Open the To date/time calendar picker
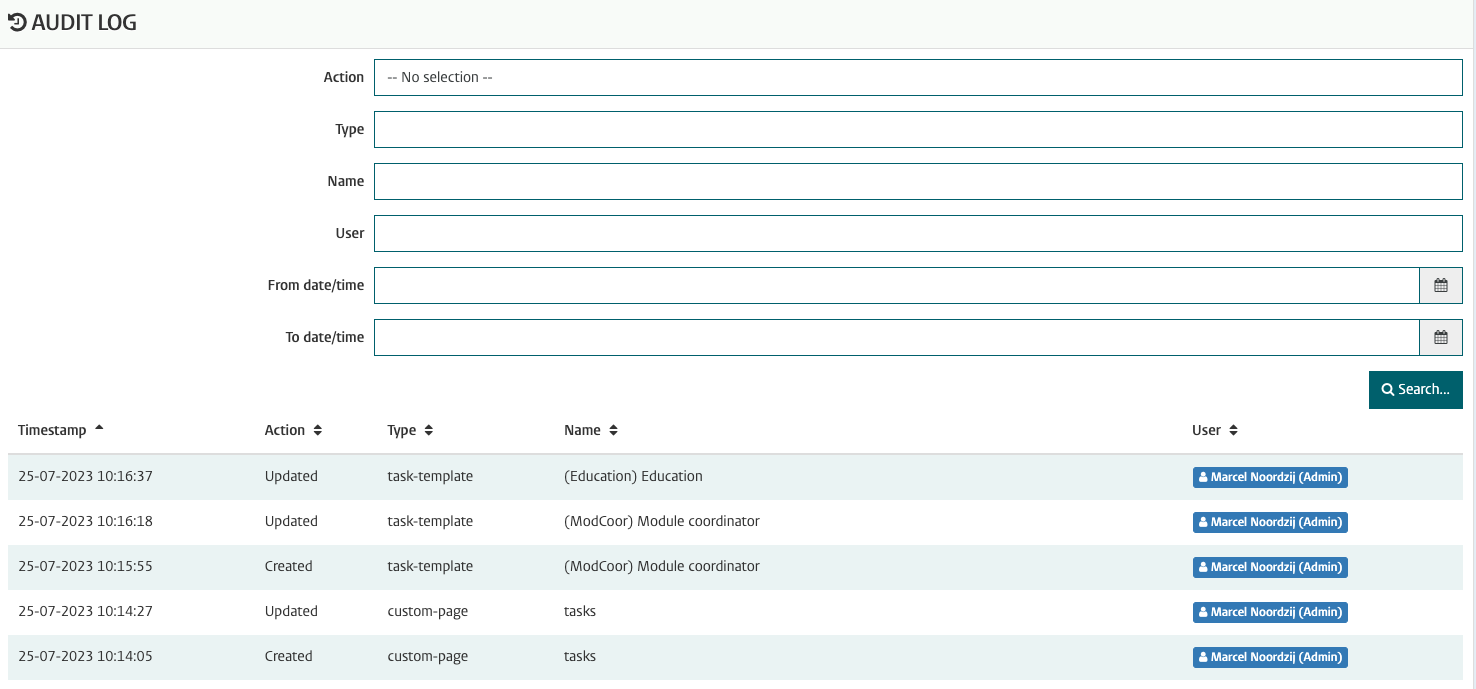The image size is (1476, 689). [1441, 337]
